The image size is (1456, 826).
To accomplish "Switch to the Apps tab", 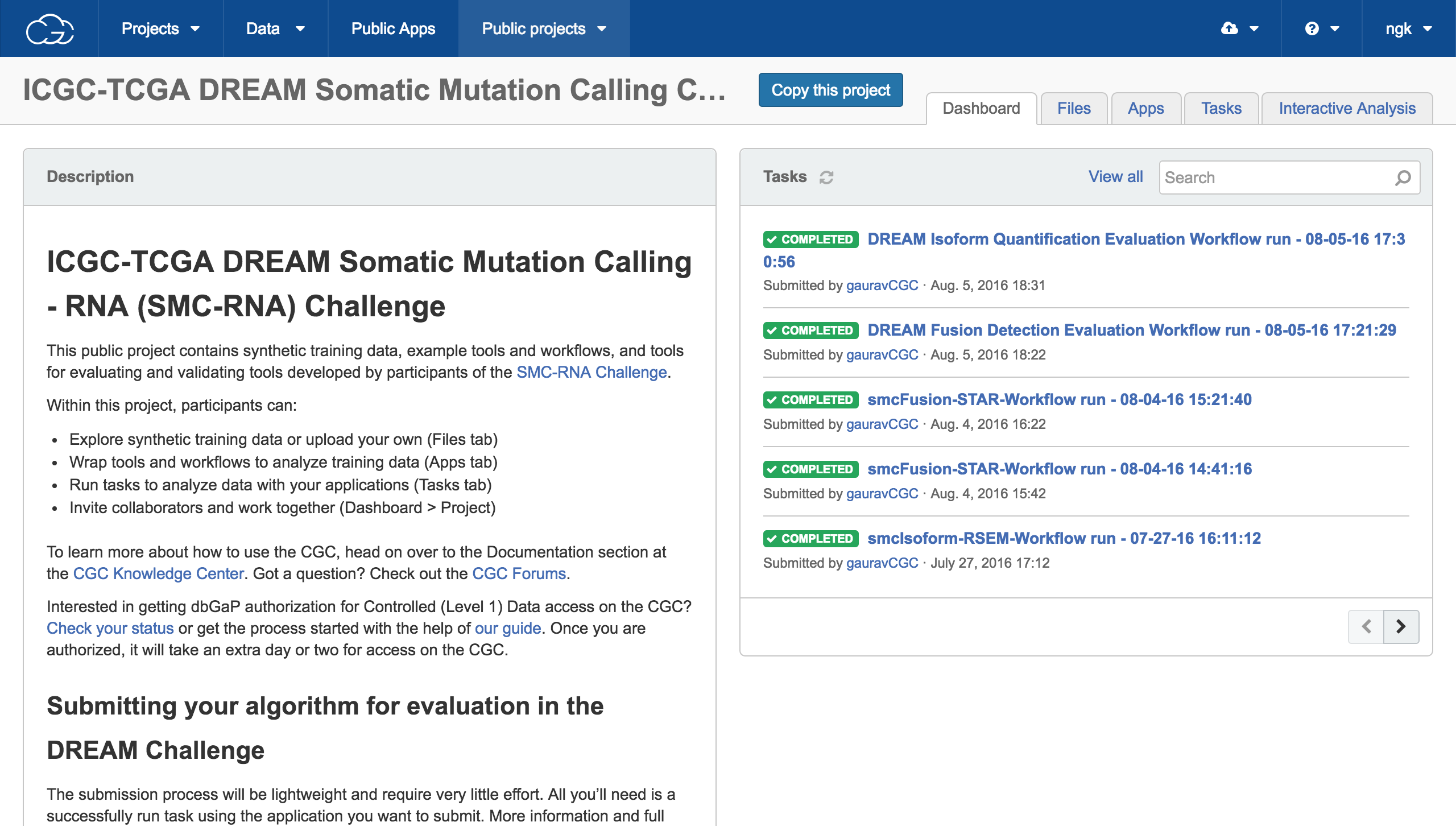I will tap(1146, 108).
